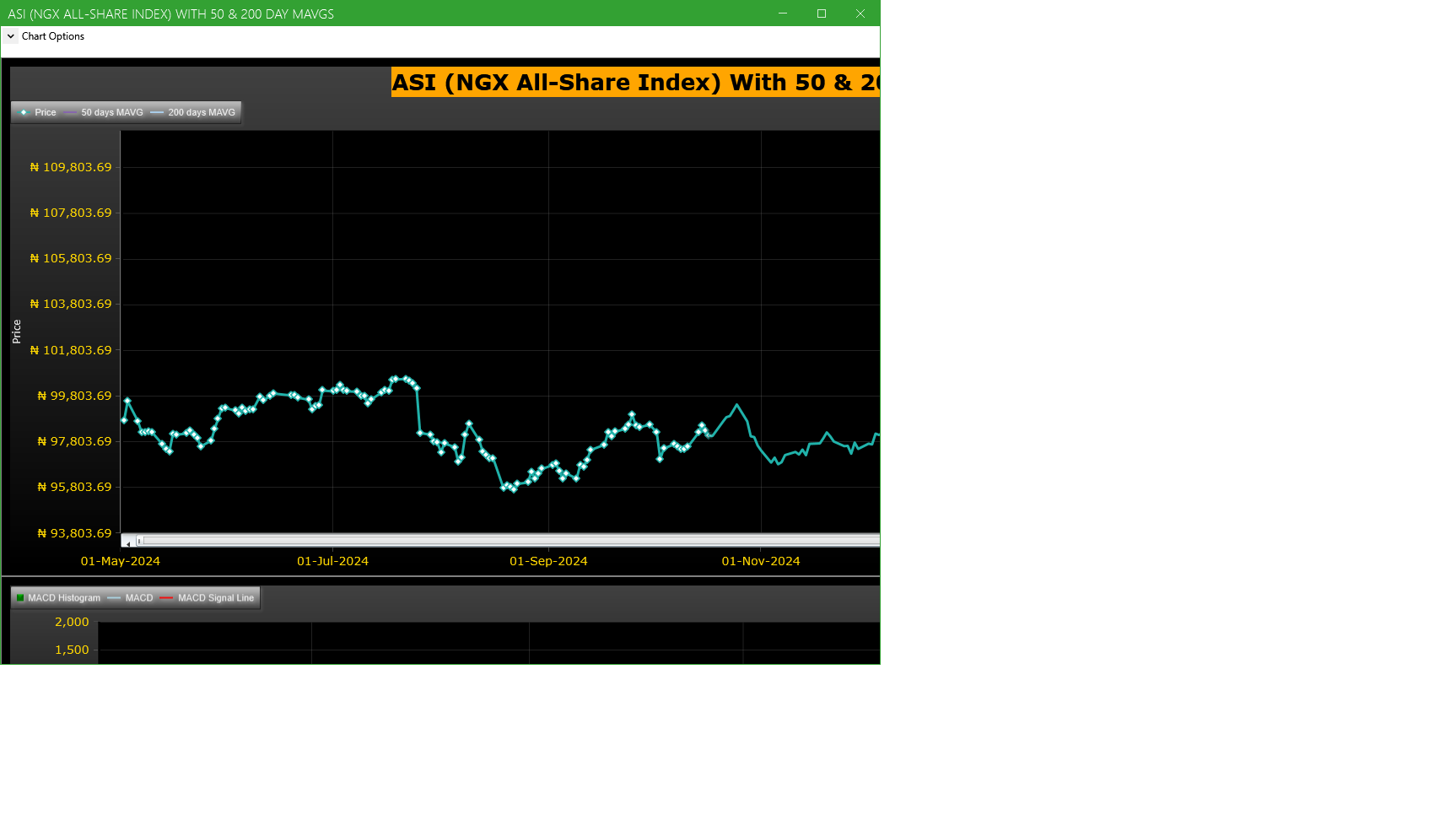Click the 01-Nov-2024 date axis label
Image resolution: width=1456 pixels, height=831 pixels.
click(761, 561)
